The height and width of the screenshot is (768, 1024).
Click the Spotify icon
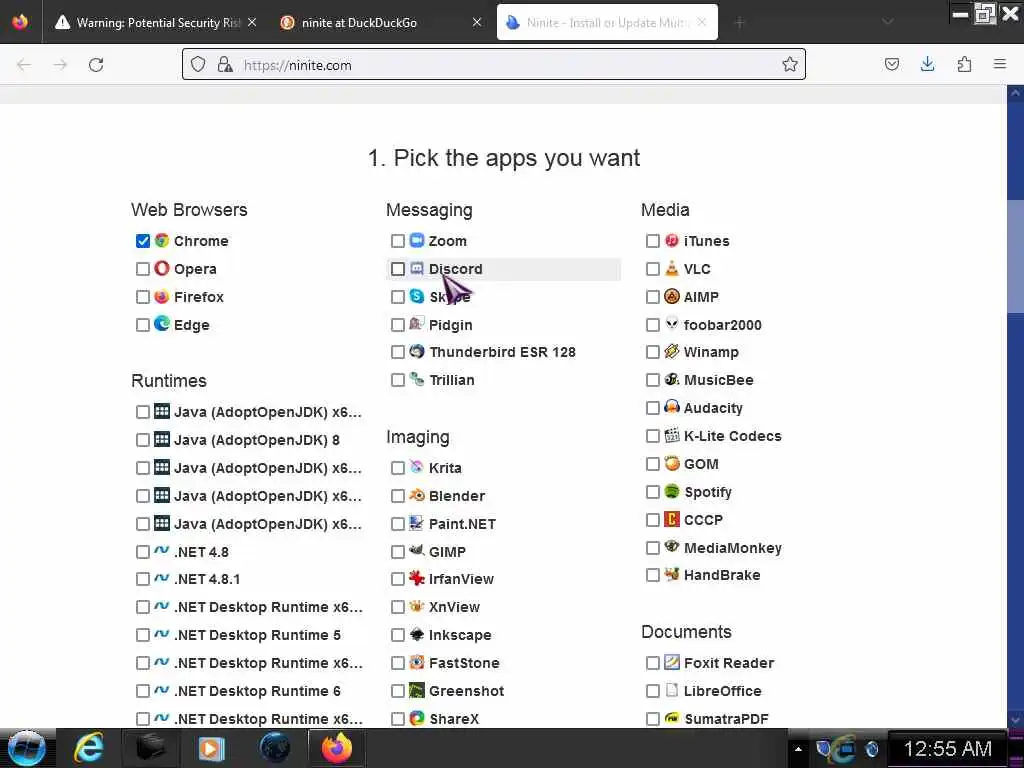click(672, 491)
